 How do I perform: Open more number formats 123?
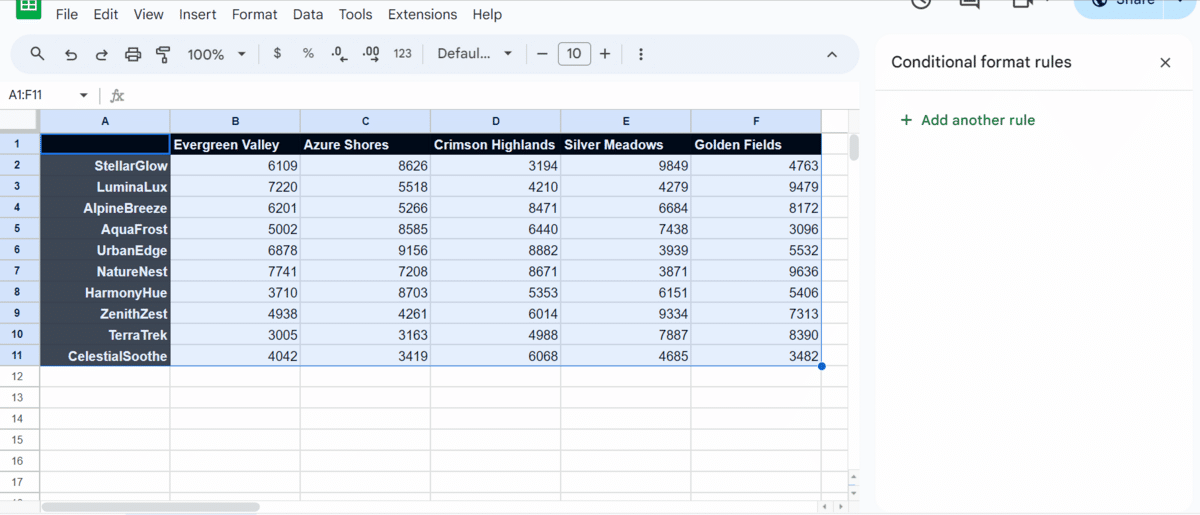[x=402, y=54]
